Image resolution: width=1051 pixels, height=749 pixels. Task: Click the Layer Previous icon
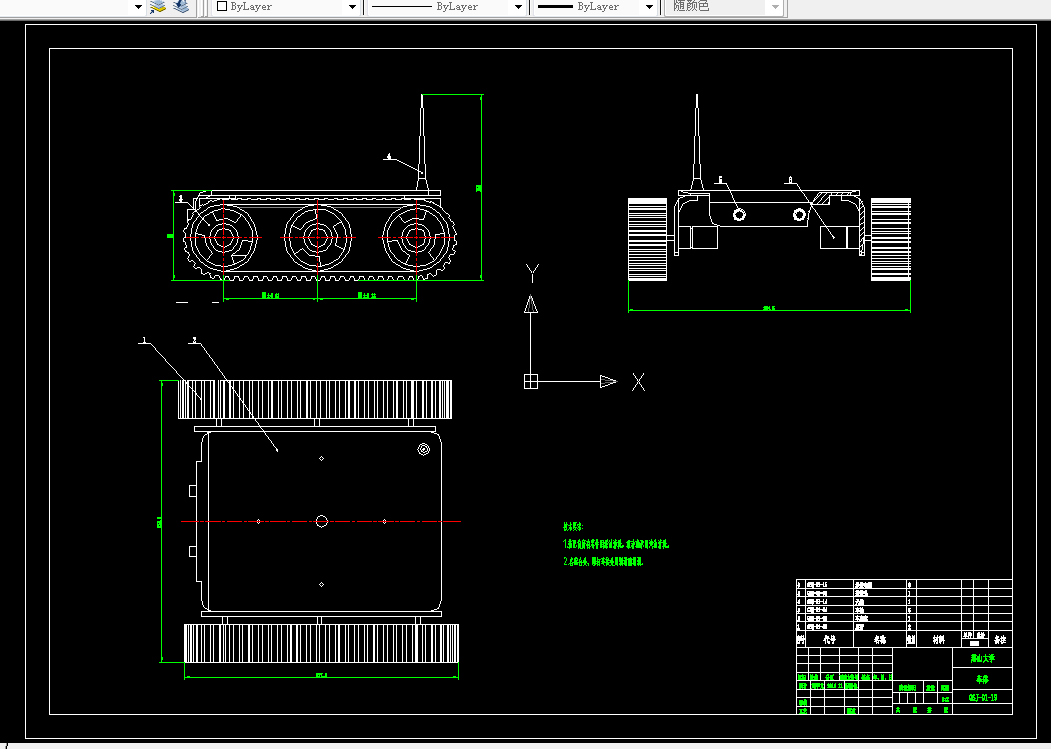[x=180, y=7]
